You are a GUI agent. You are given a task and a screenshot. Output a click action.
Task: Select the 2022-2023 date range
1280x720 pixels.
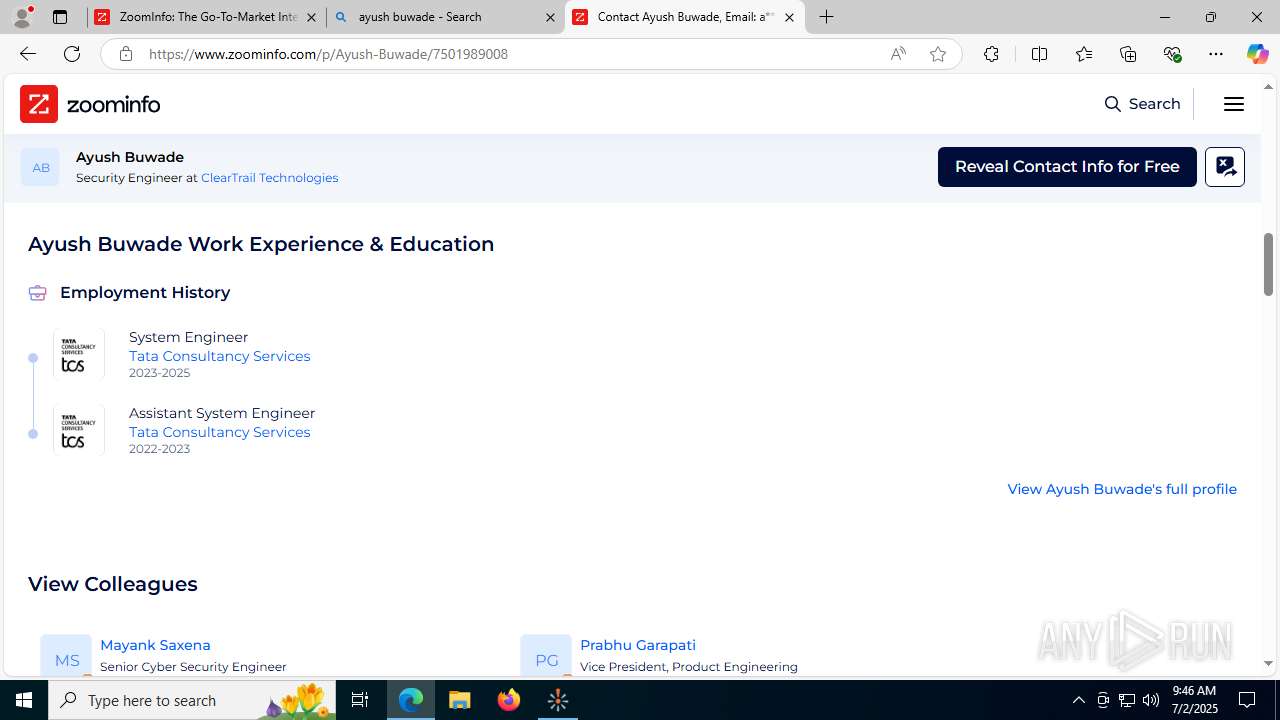coord(159,449)
